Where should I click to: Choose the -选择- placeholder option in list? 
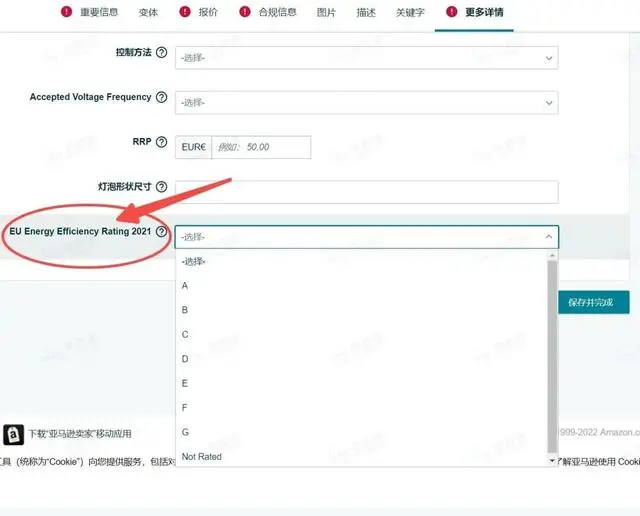tap(361, 261)
